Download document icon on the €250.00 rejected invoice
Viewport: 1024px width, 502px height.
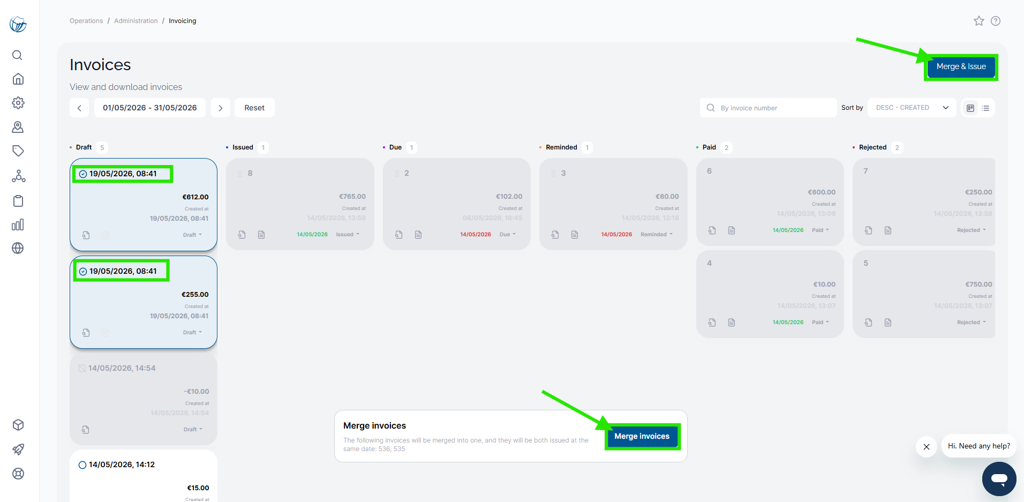click(888, 230)
